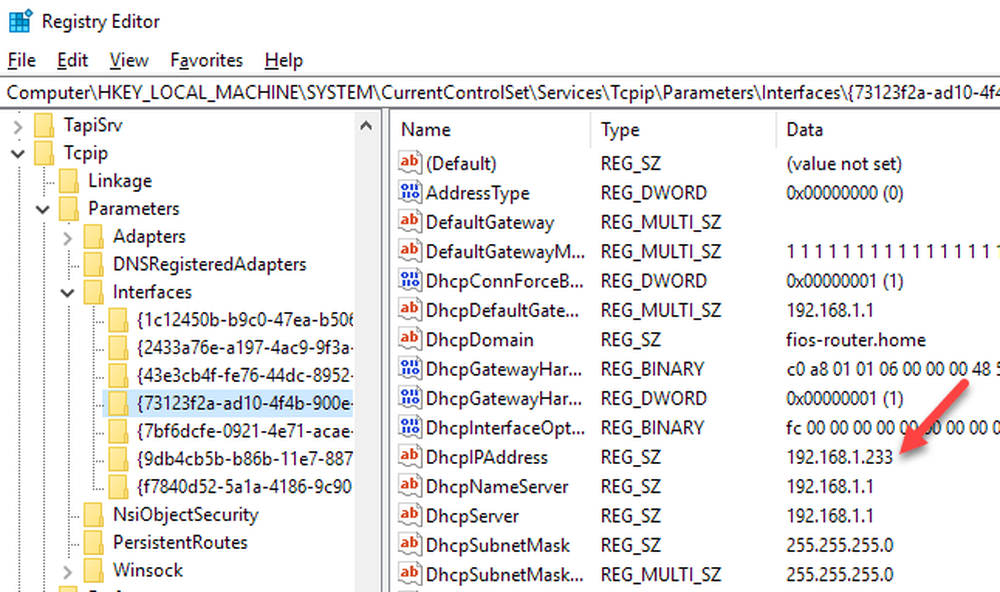Click the data value fios-router.home
The height and width of the screenshot is (592, 1000).
tap(856, 340)
